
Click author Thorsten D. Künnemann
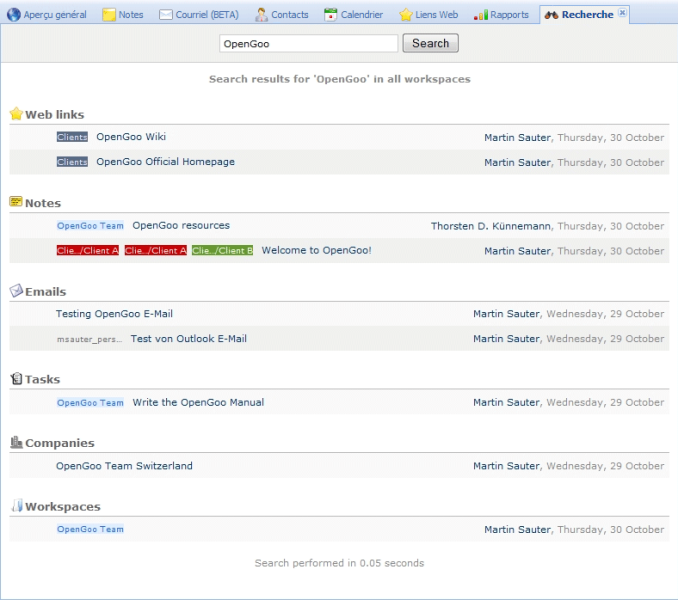[x=490, y=226]
